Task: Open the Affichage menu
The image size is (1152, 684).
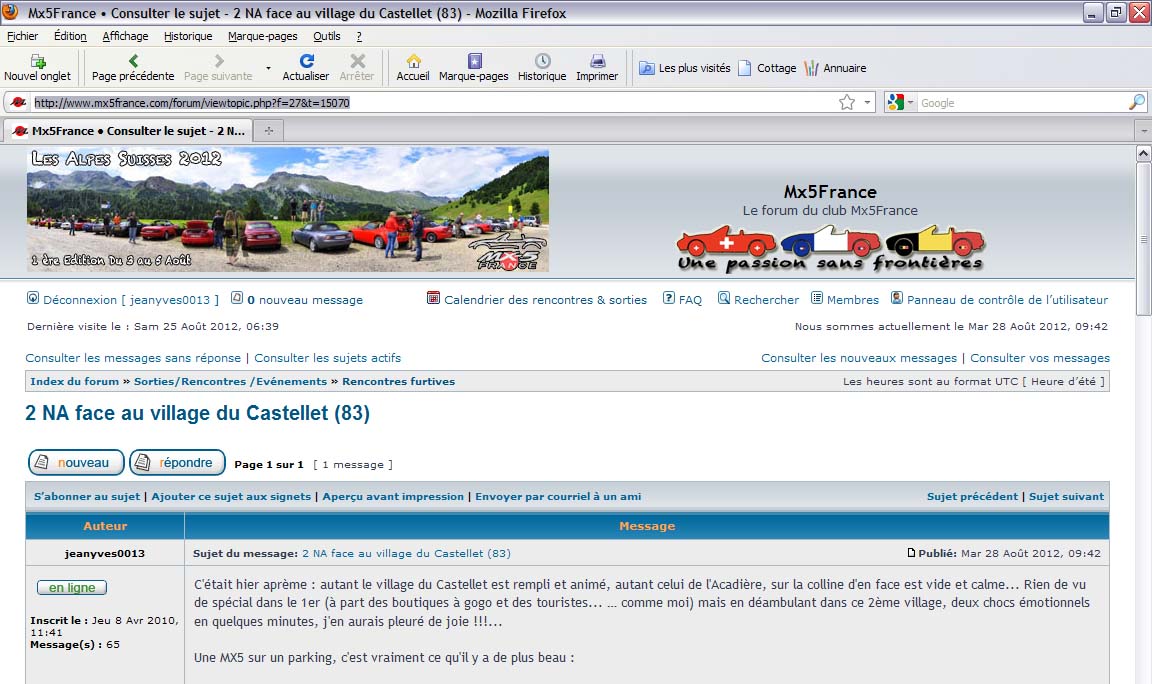Action: click(x=126, y=36)
